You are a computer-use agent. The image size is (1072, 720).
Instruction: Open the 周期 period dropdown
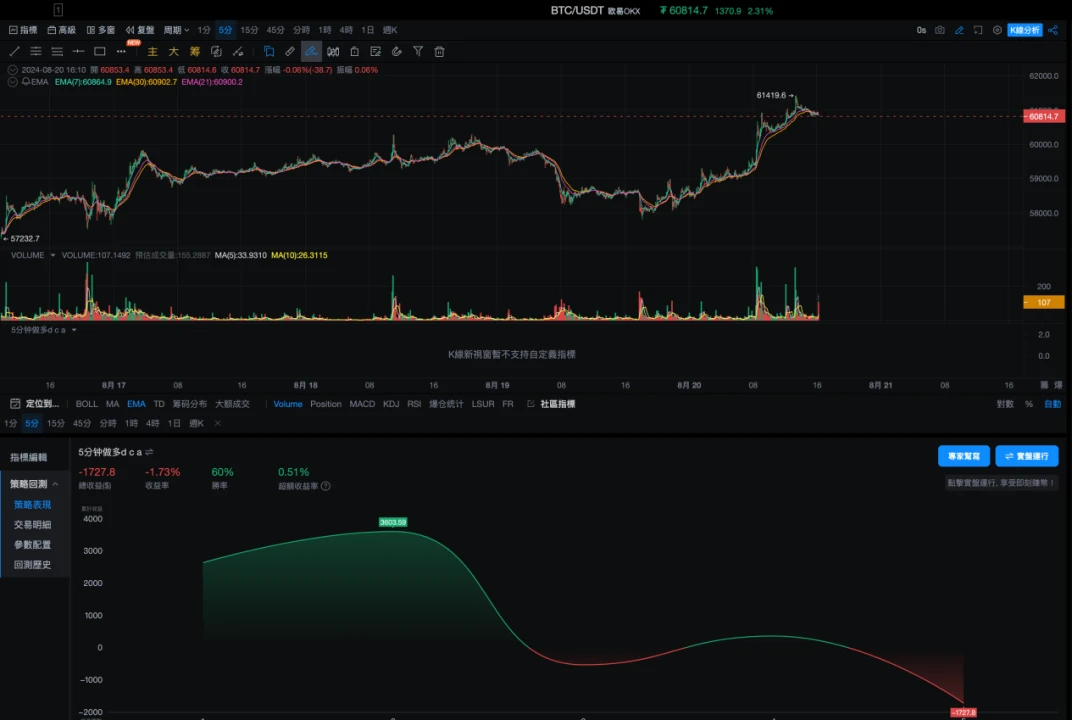[176, 30]
